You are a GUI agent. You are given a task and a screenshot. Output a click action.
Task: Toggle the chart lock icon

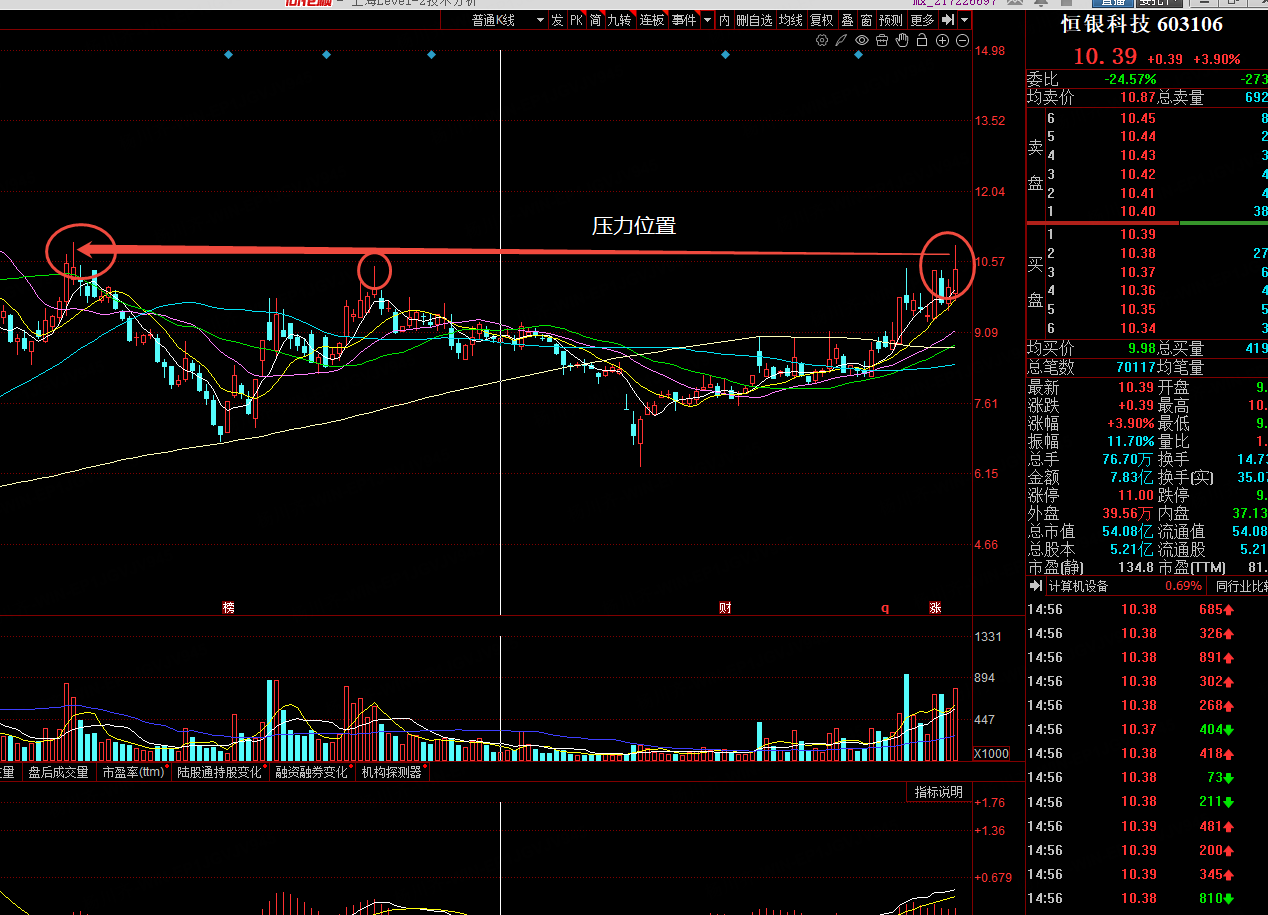pyautogui.click(x=922, y=40)
